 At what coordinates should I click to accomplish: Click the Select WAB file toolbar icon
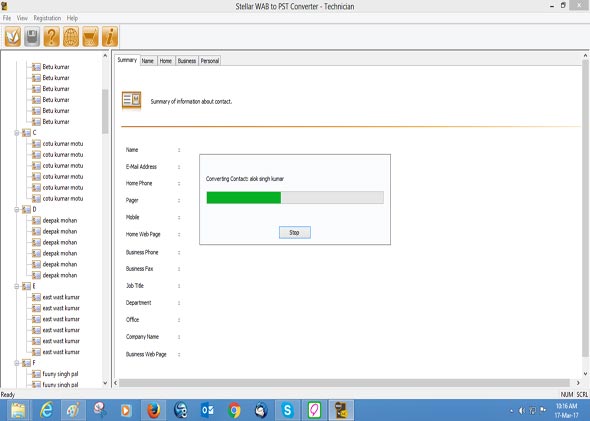13,36
